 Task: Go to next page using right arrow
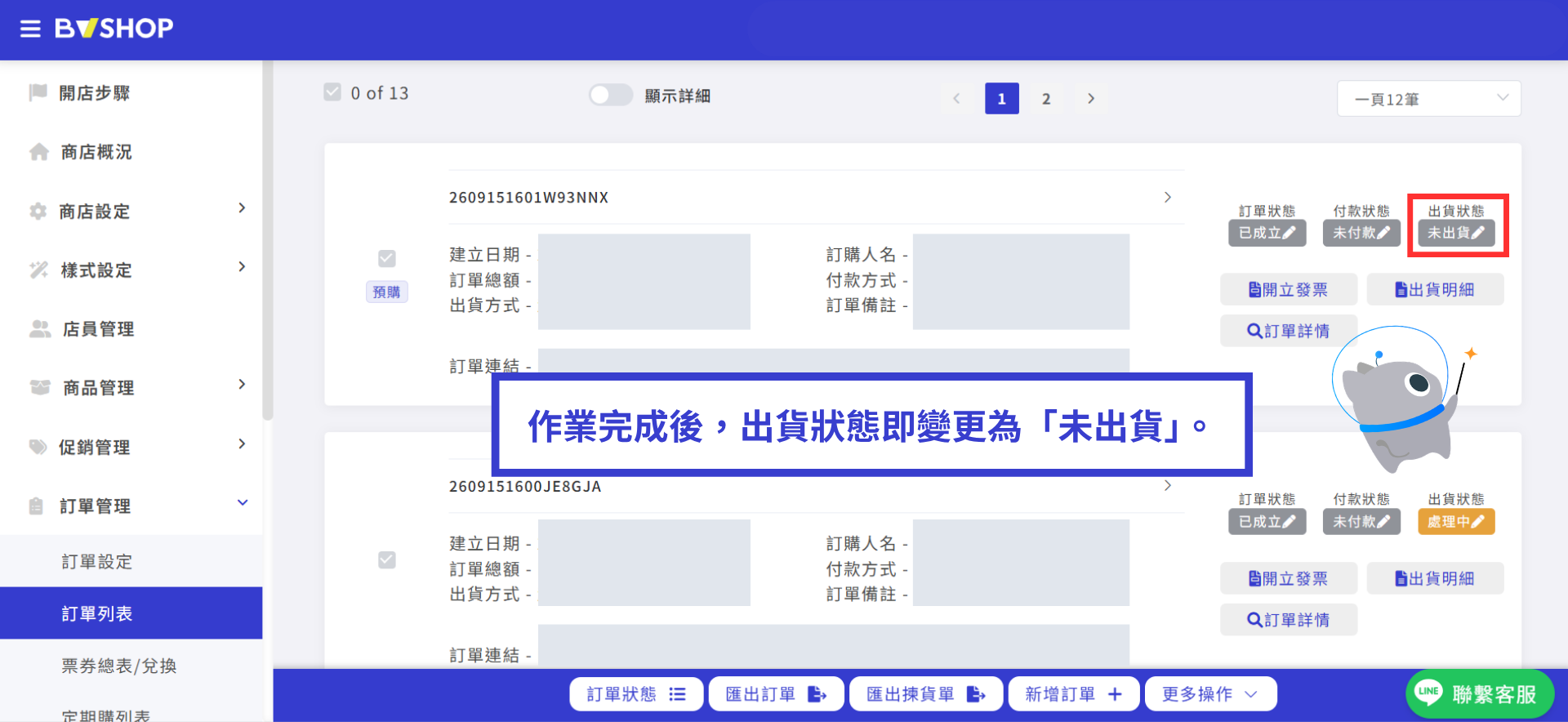point(1091,99)
